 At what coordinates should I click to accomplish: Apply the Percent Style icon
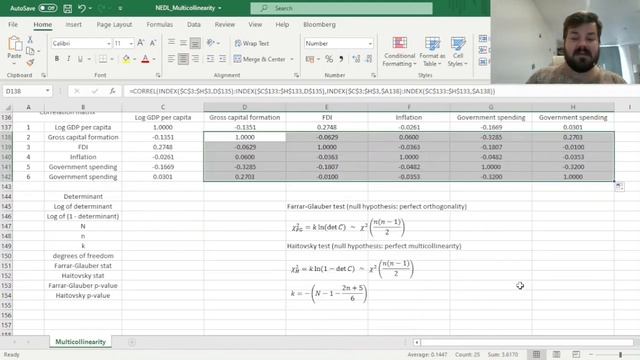[329, 60]
